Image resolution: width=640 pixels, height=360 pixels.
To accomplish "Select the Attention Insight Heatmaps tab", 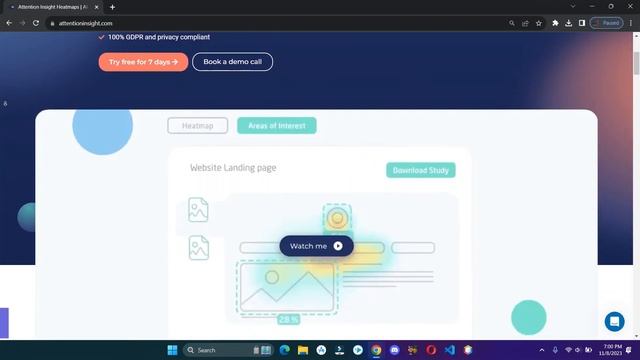I will (x=53, y=7).
